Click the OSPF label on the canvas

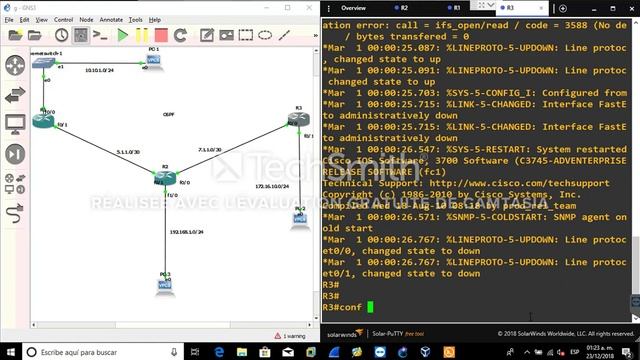tap(169, 115)
